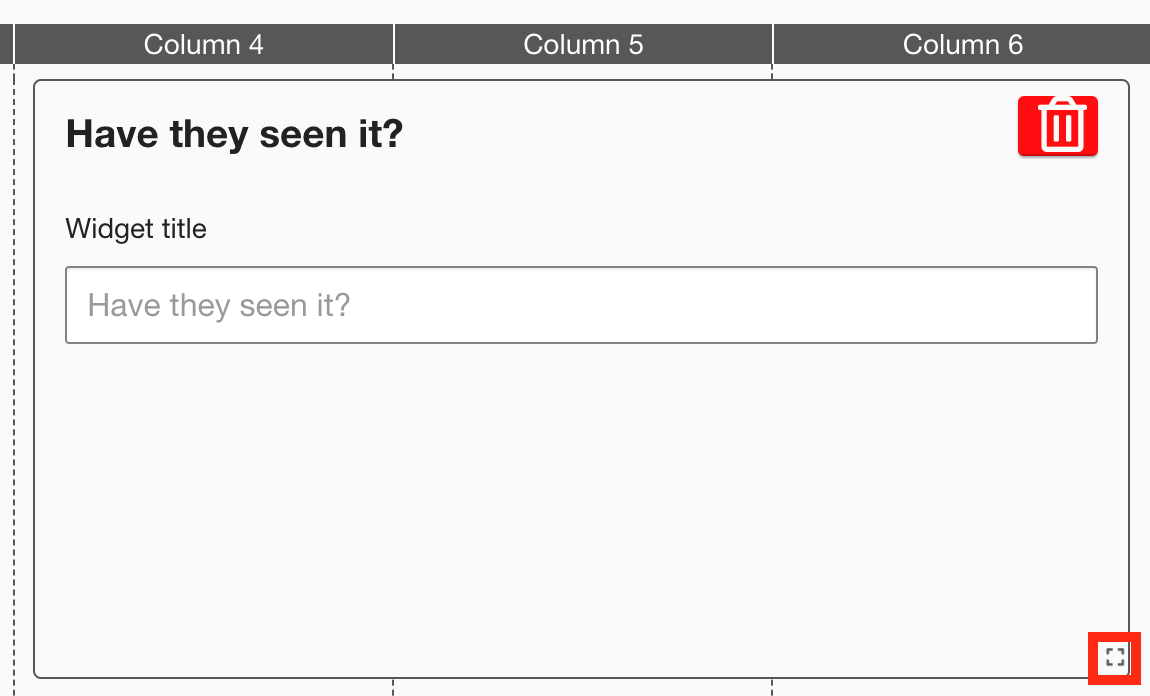Image resolution: width=1150 pixels, height=696 pixels.
Task: Select the Column 4 header
Action: (203, 44)
